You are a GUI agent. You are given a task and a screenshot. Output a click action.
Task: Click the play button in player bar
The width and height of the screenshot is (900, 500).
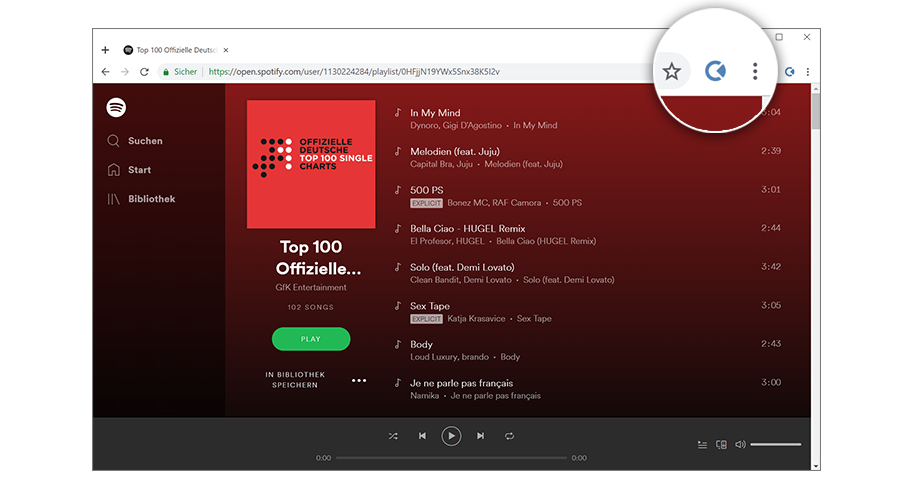(451, 436)
